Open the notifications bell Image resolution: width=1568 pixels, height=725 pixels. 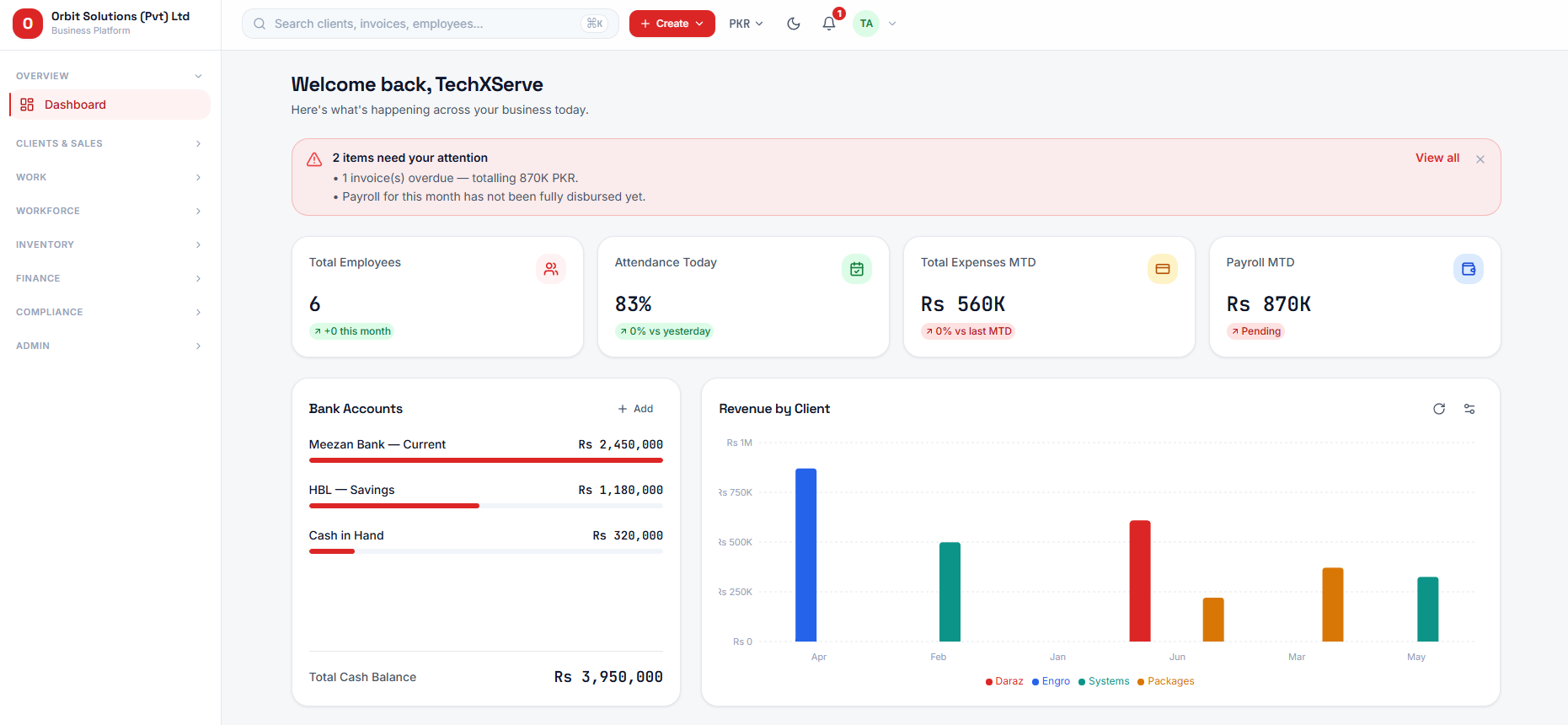[x=829, y=24]
